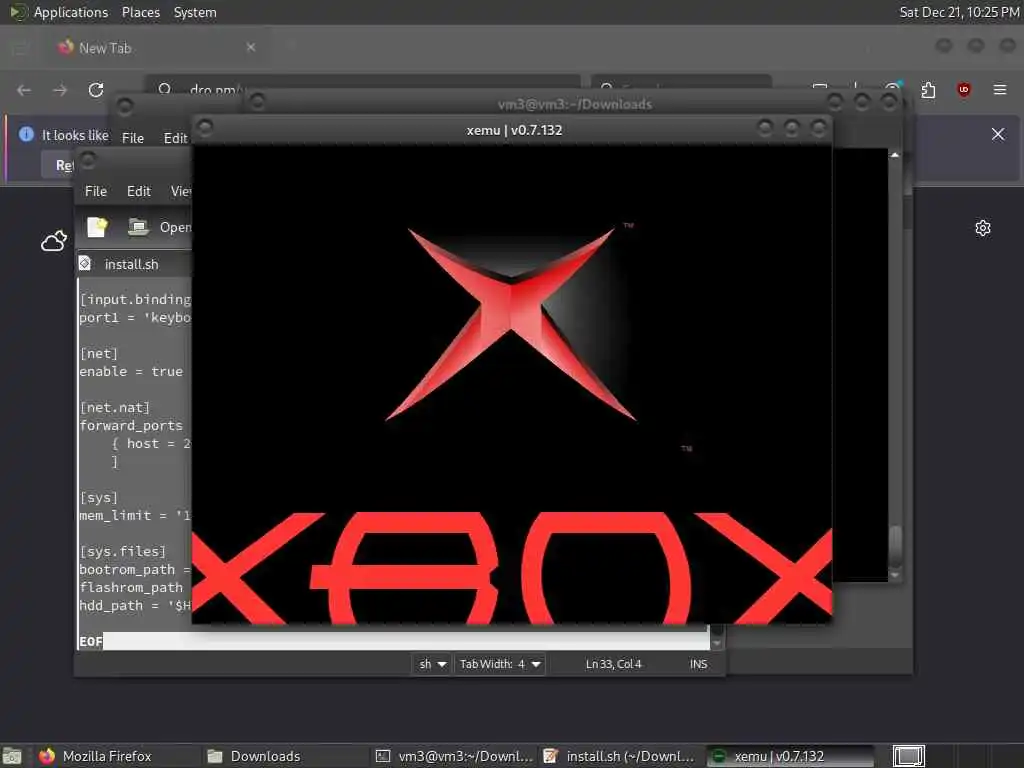Image resolution: width=1024 pixels, height=768 pixels.
Task: Toggle the INS insert mode indicator
Action: [x=698, y=664]
